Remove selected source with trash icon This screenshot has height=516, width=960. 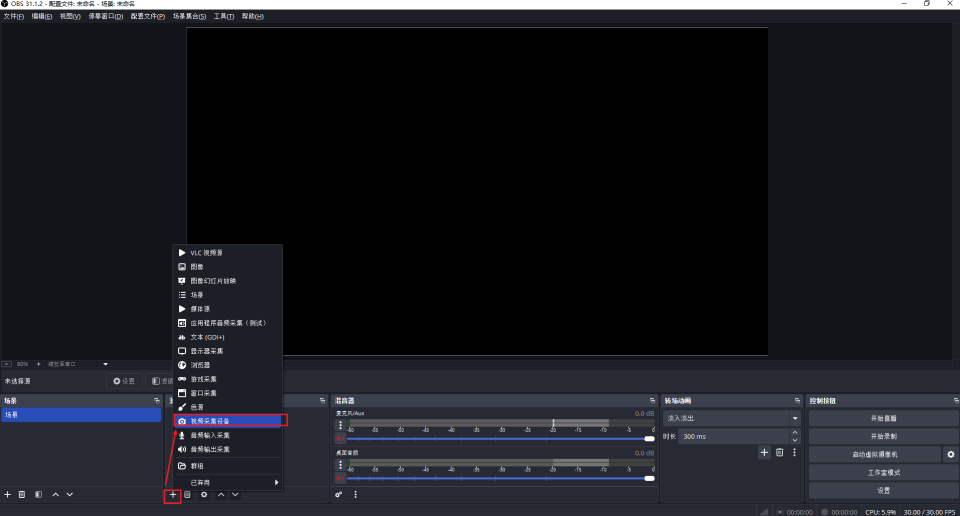pyautogui.click(x=187, y=495)
